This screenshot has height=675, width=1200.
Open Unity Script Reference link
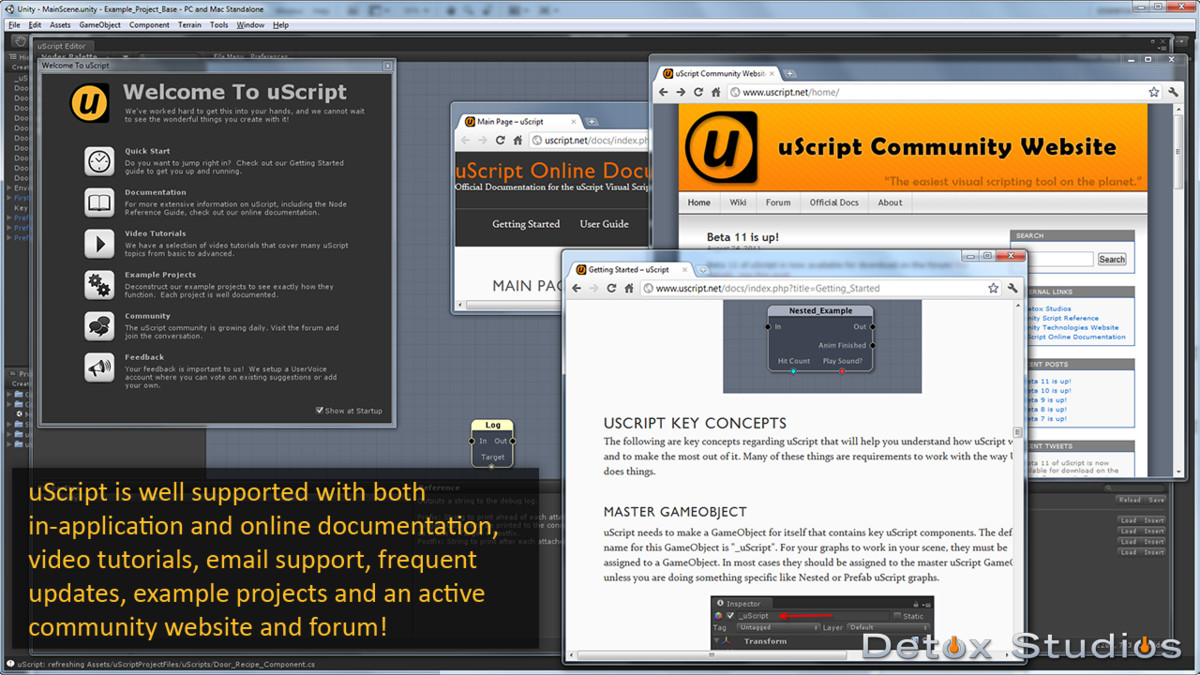pyautogui.click(x=1062, y=318)
